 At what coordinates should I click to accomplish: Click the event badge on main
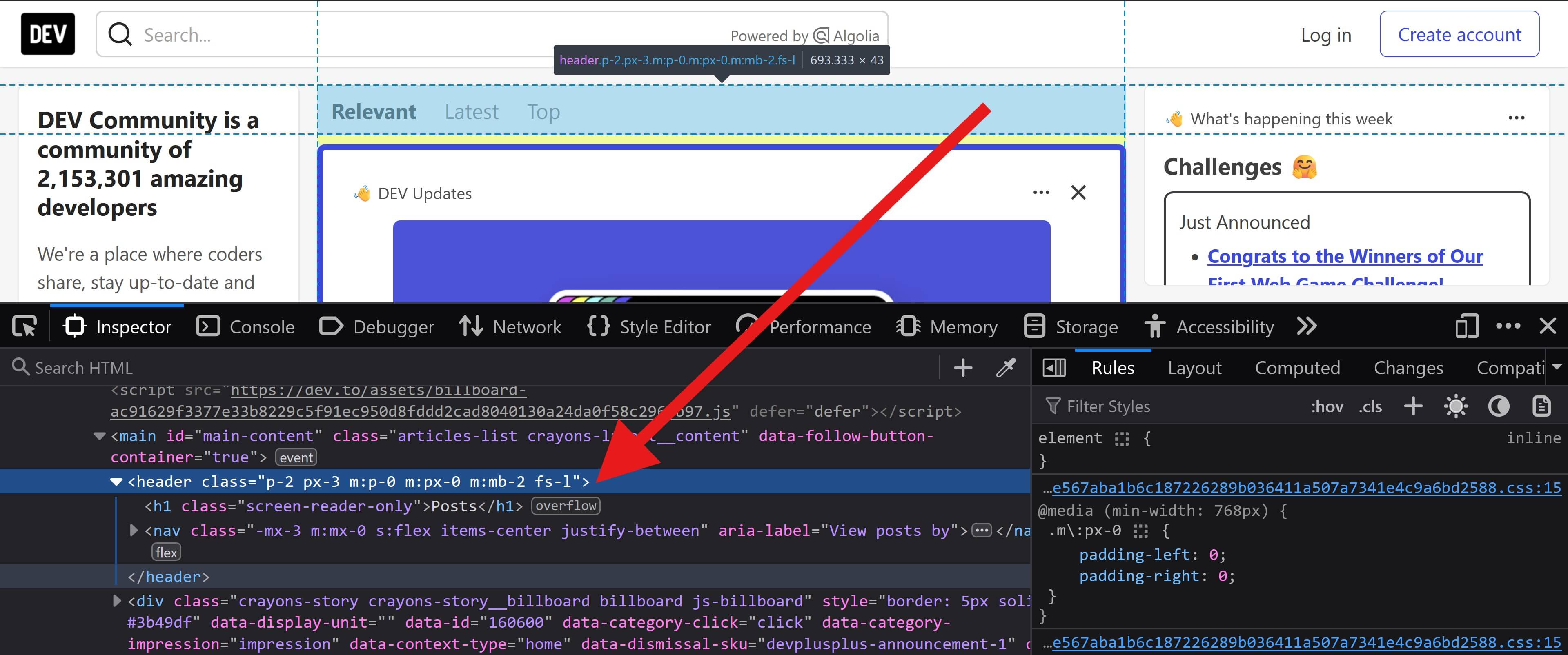coord(296,457)
